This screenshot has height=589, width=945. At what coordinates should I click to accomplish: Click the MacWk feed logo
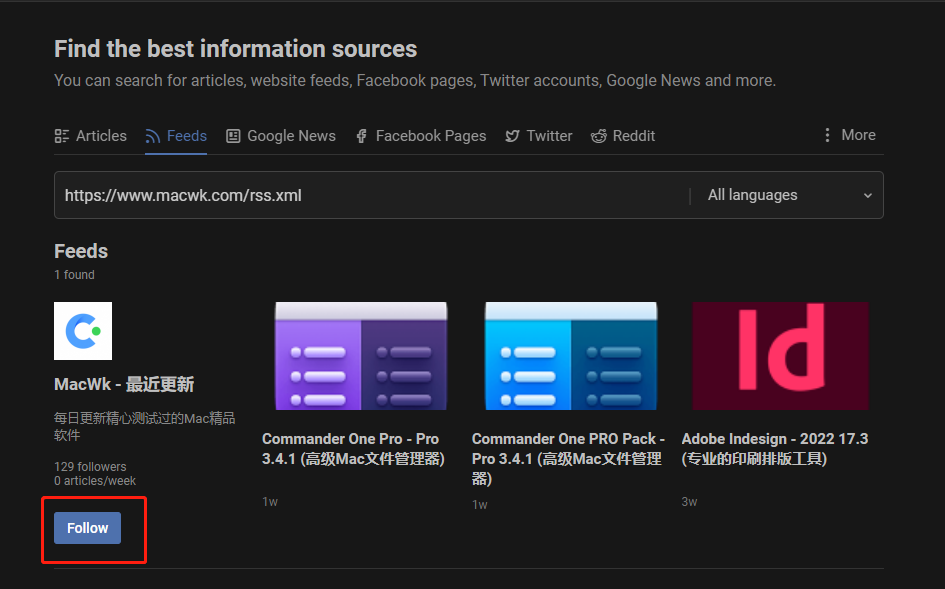tap(83, 331)
